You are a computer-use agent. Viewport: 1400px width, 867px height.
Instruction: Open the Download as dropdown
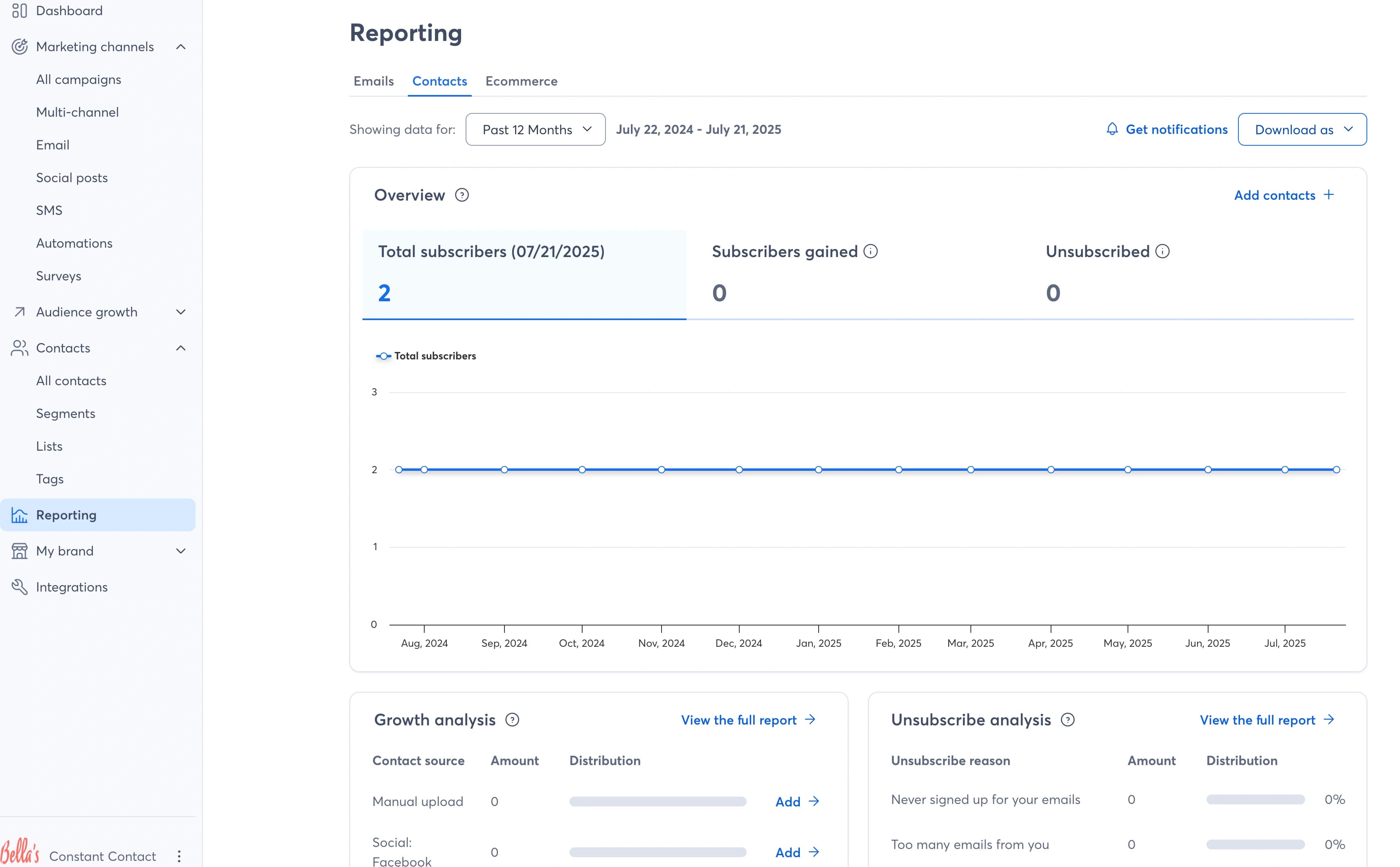1302,130
